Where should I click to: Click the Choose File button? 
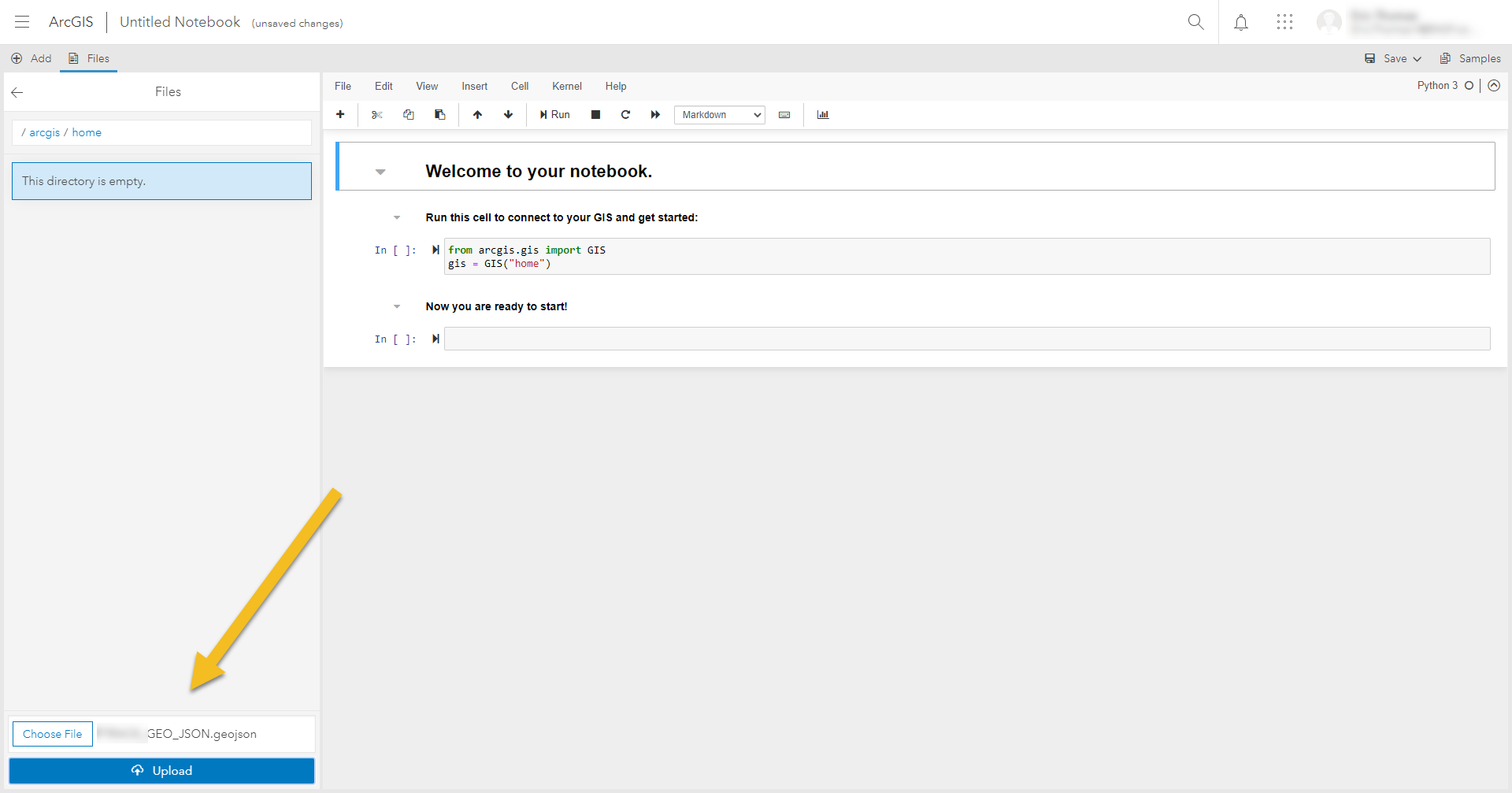click(53, 734)
